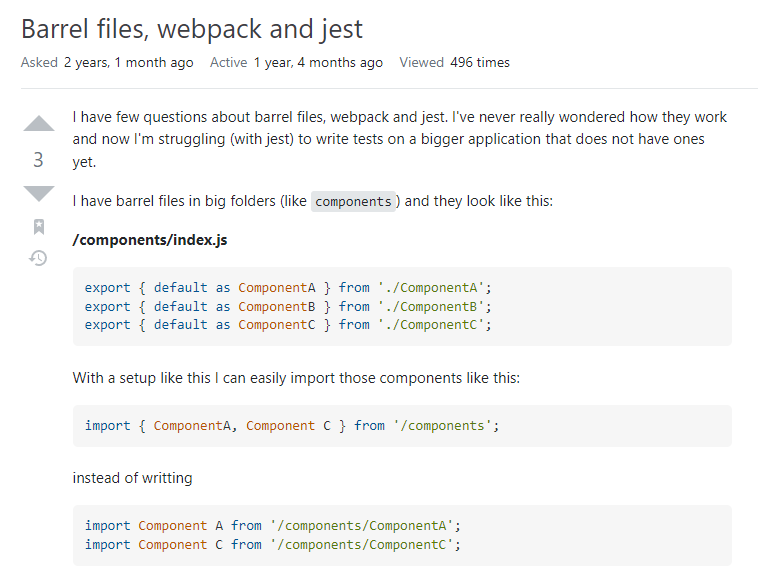Downvote the question with the down arrow
The height and width of the screenshot is (574, 758).
tap(39, 193)
